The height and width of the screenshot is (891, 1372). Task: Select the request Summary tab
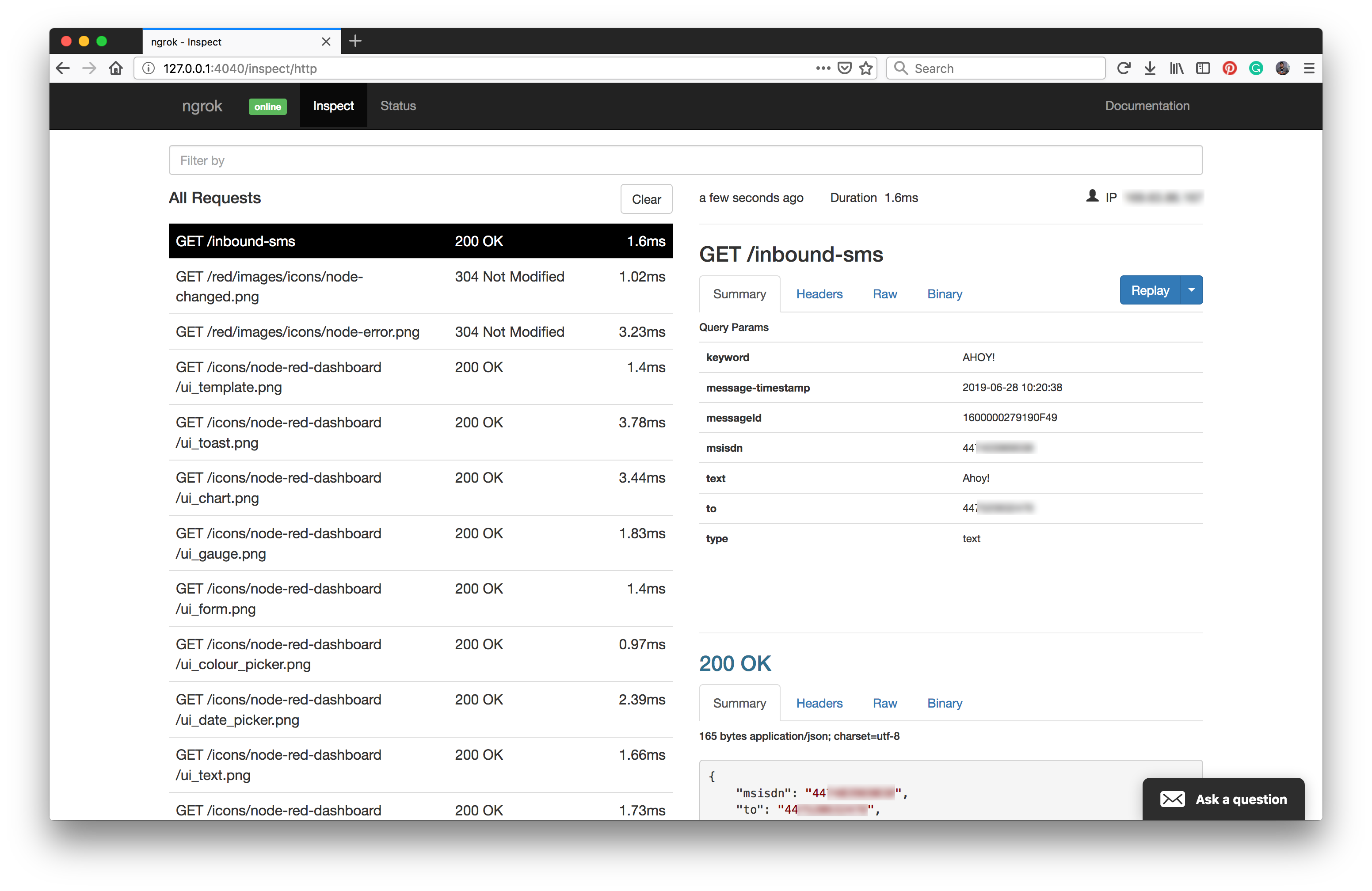739,294
